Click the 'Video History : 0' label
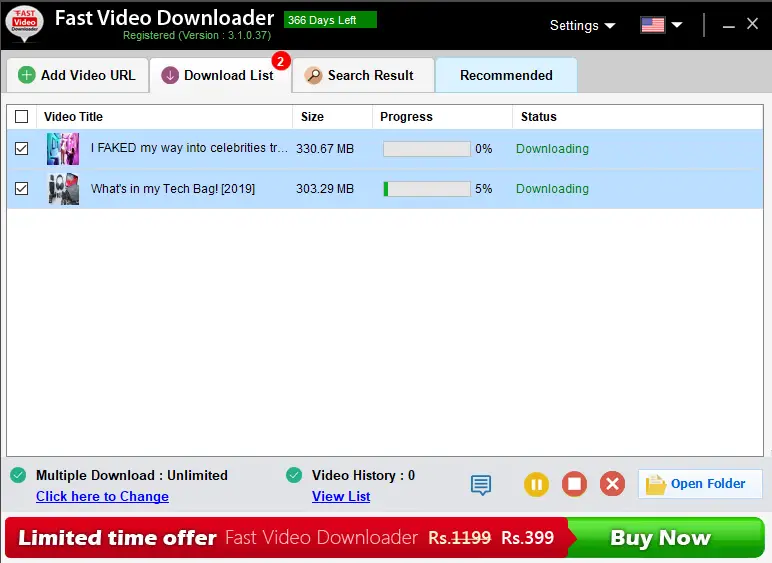 point(363,475)
